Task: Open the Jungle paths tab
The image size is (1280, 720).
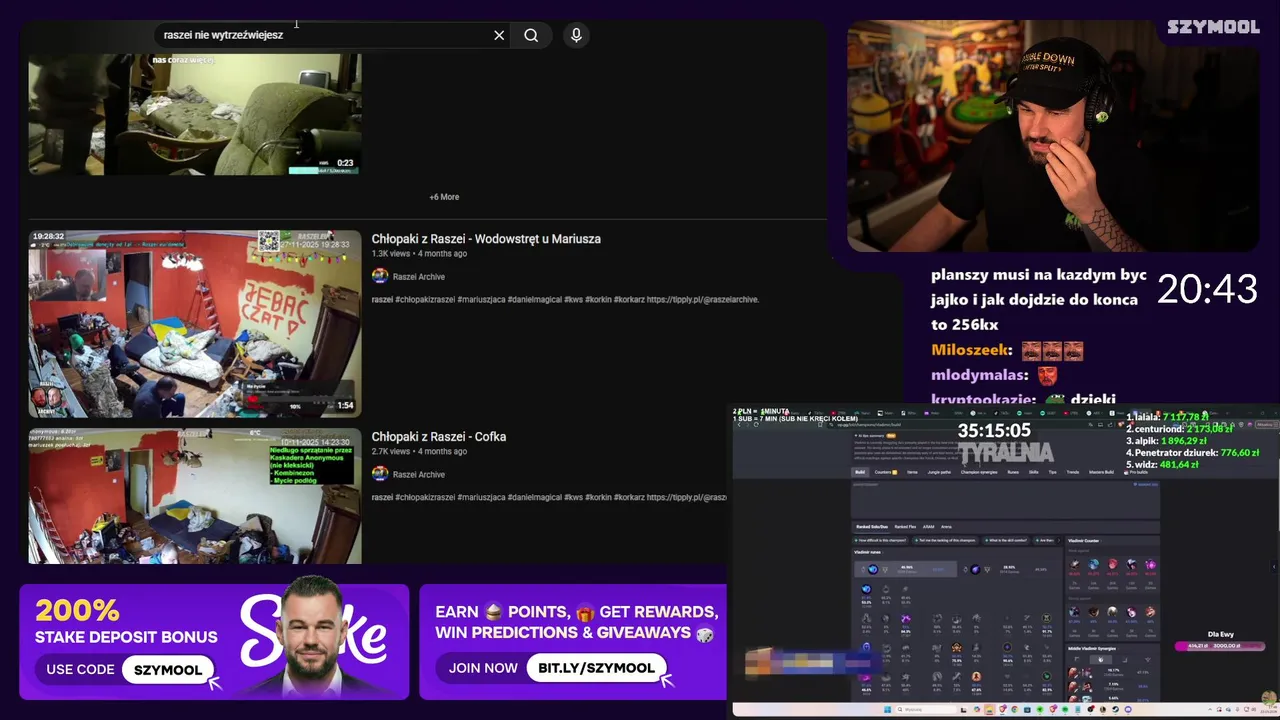Action: point(939,472)
